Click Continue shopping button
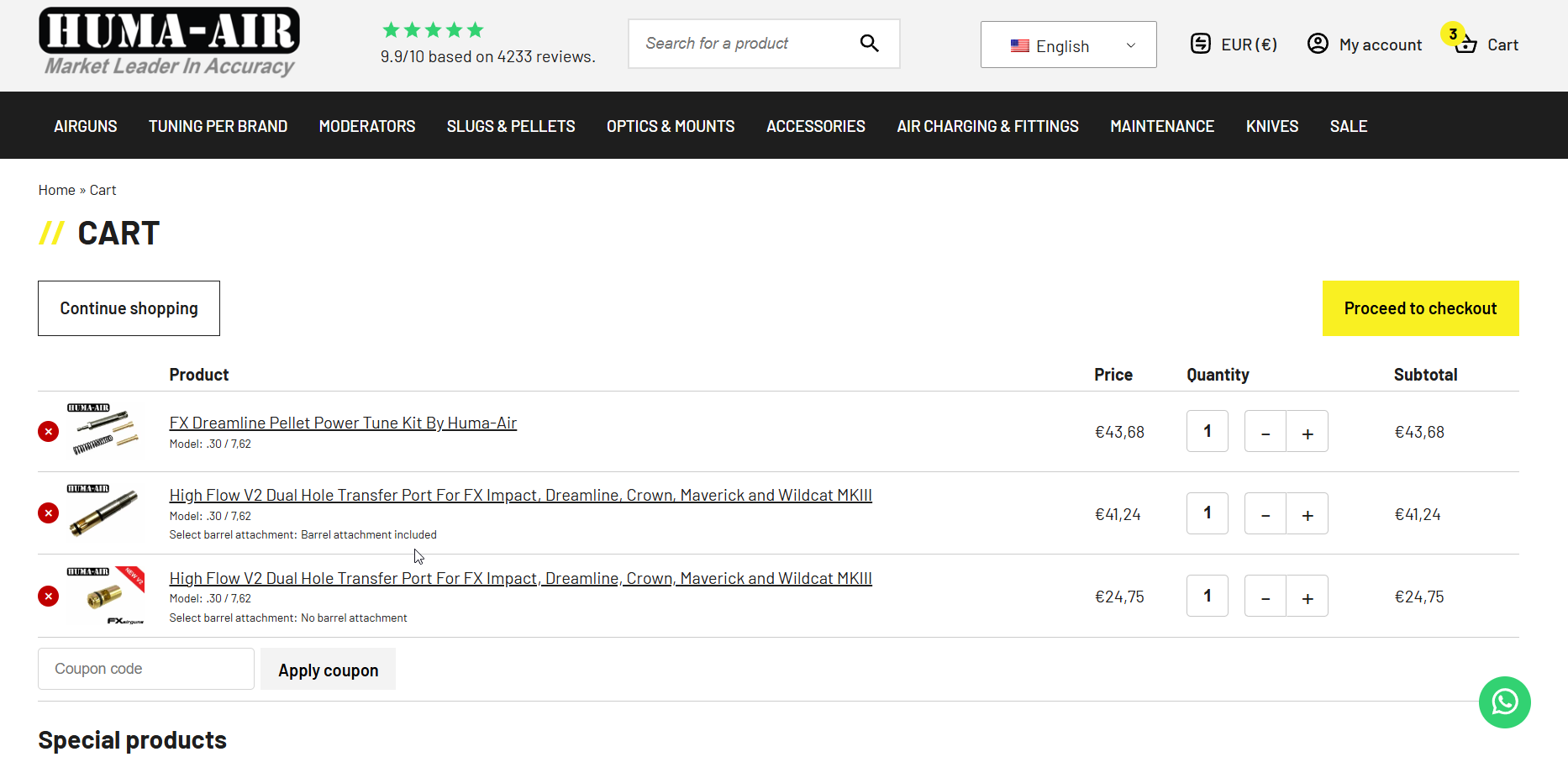1568x757 pixels. coord(129,308)
